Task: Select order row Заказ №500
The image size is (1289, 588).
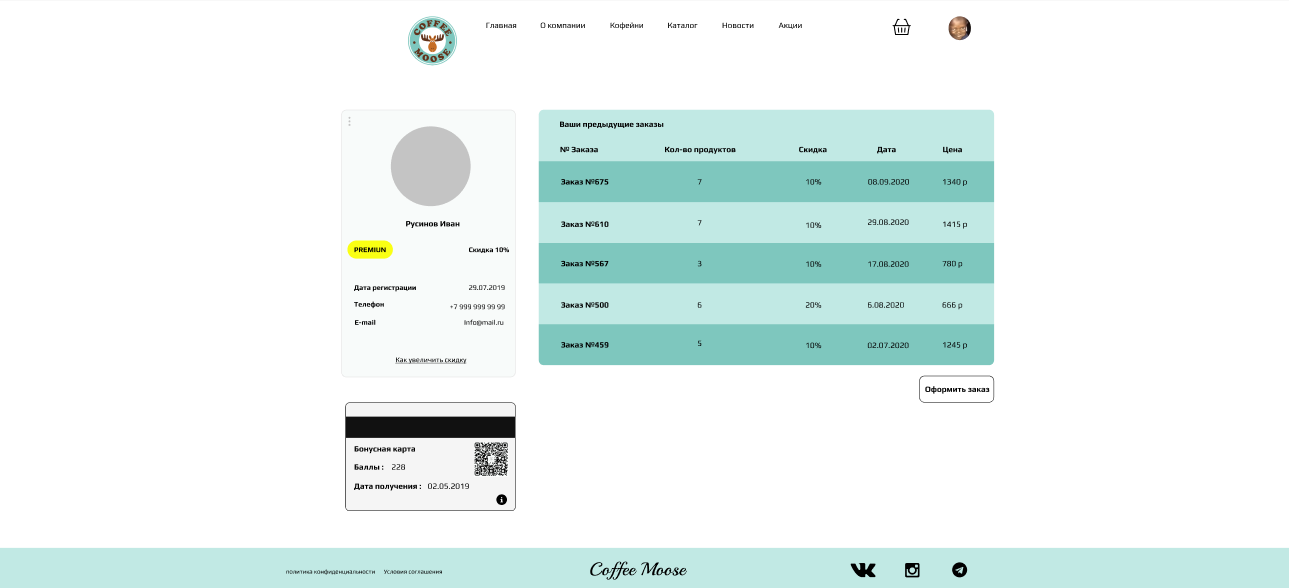Action: coord(766,304)
